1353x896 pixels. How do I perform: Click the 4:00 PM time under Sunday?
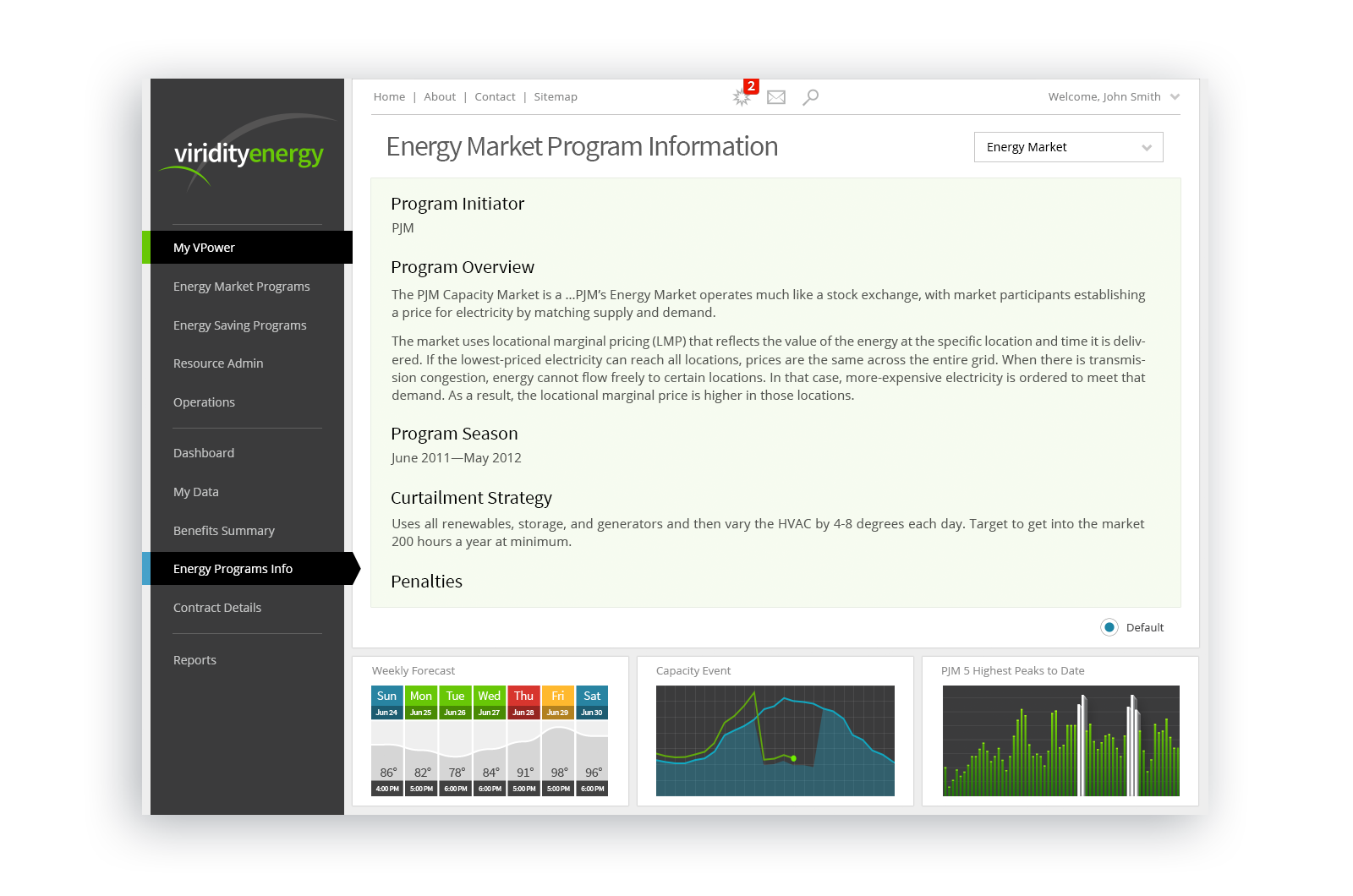387,789
